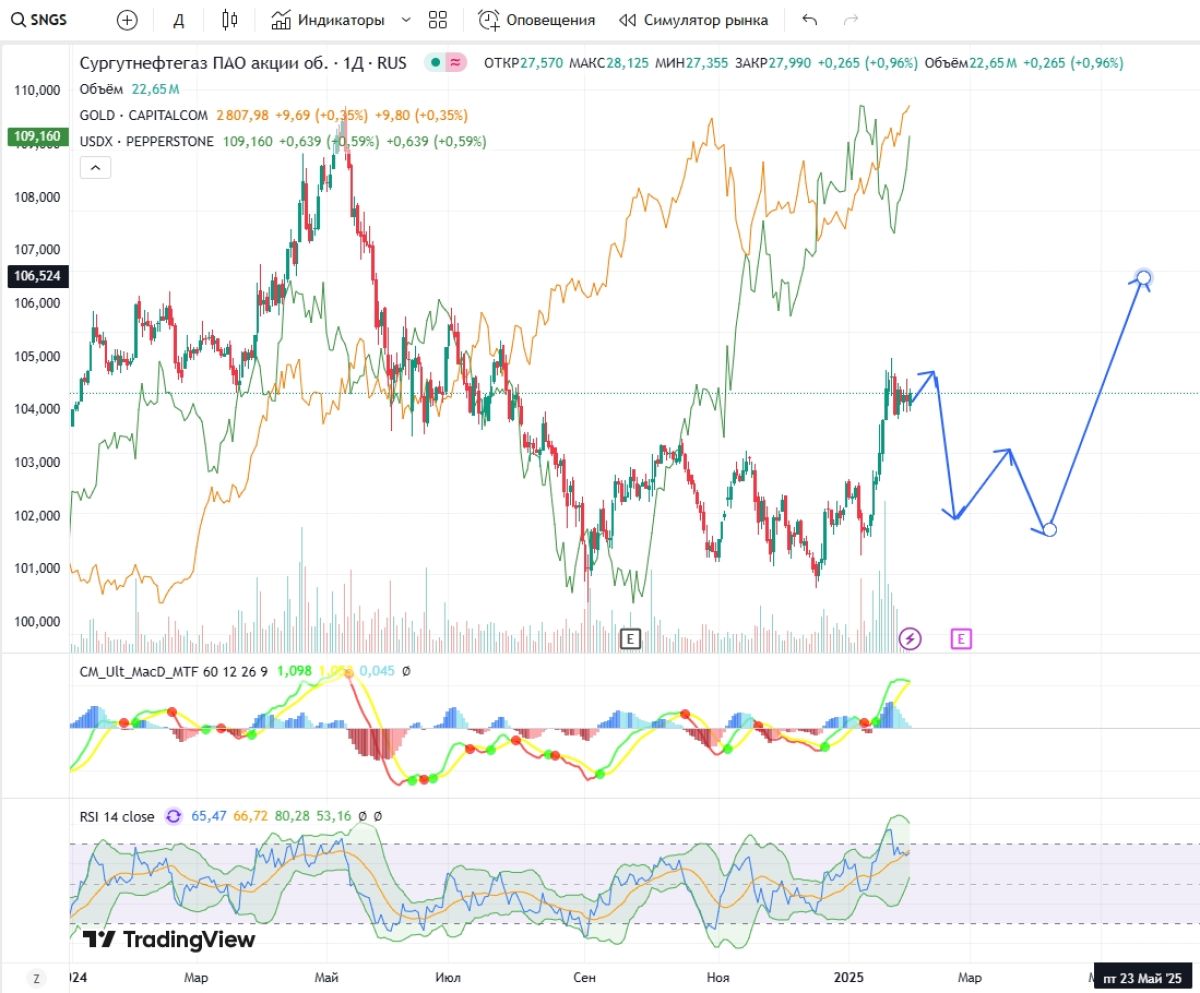Image resolution: width=1200 pixels, height=993 pixels.
Task: Select the Объём volume legend label
Action: tap(103, 89)
